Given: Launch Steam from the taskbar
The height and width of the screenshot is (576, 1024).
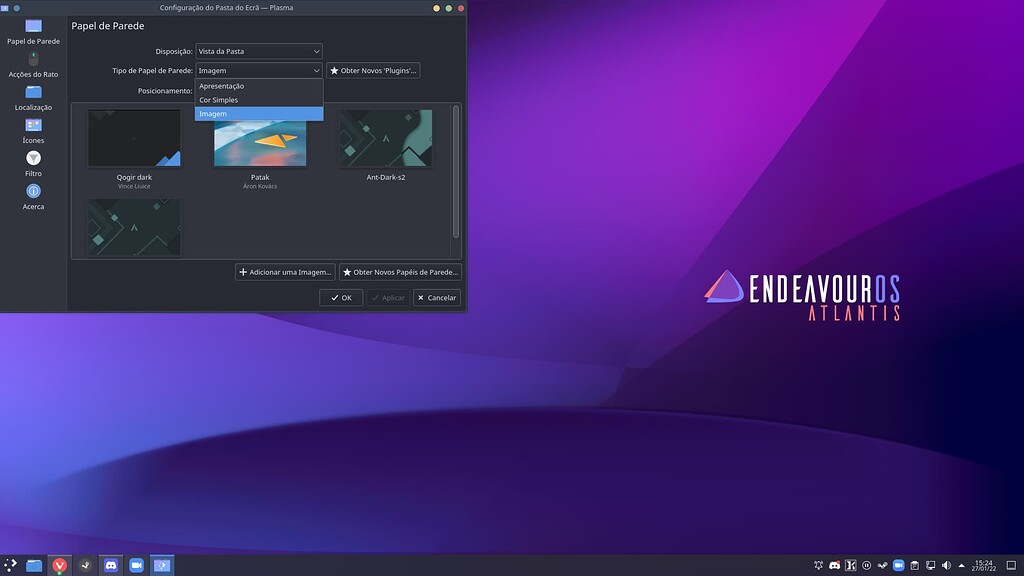Looking at the screenshot, I should [x=85, y=566].
